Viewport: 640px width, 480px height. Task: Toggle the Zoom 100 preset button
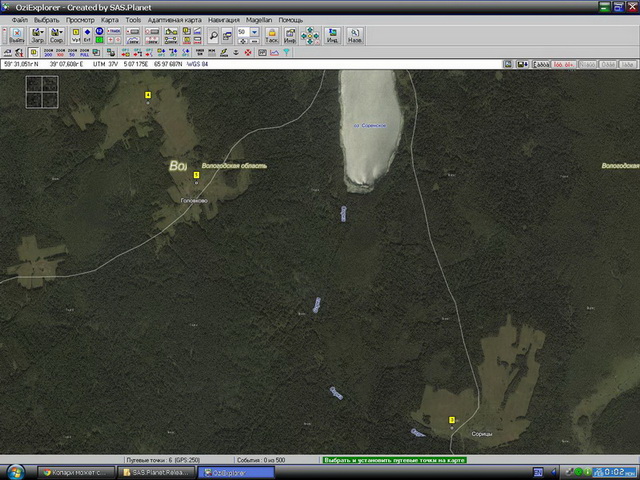coord(60,49)
